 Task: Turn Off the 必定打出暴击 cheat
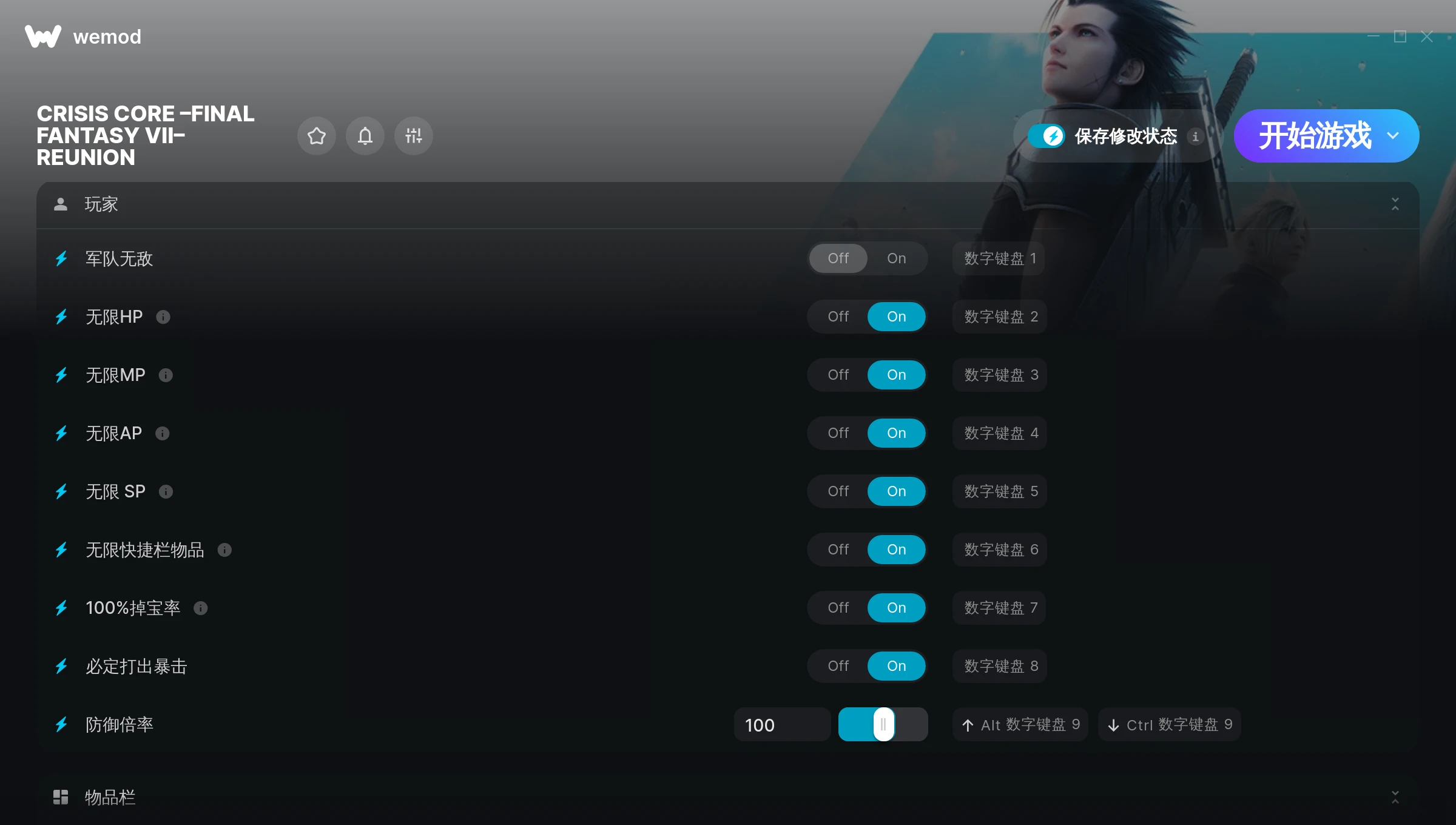coord(838,666)
